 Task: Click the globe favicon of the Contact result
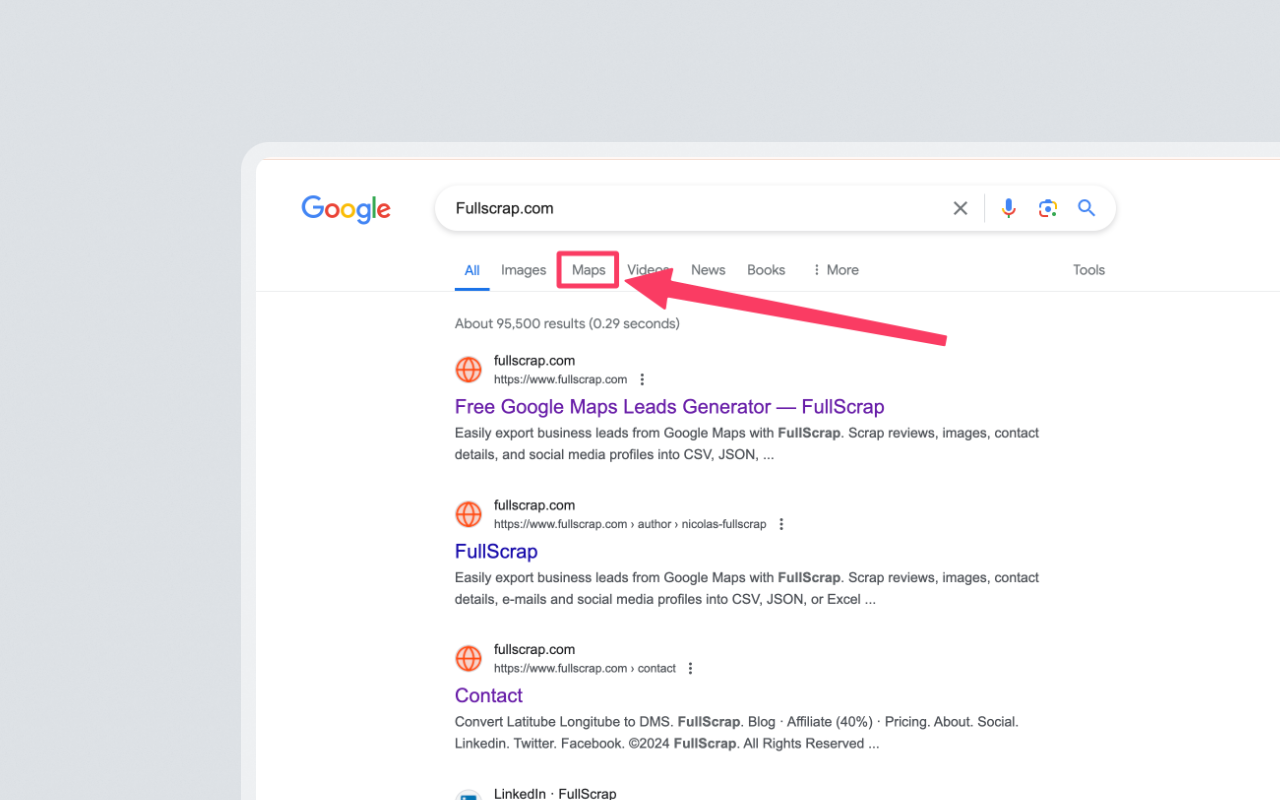(468, 658)
